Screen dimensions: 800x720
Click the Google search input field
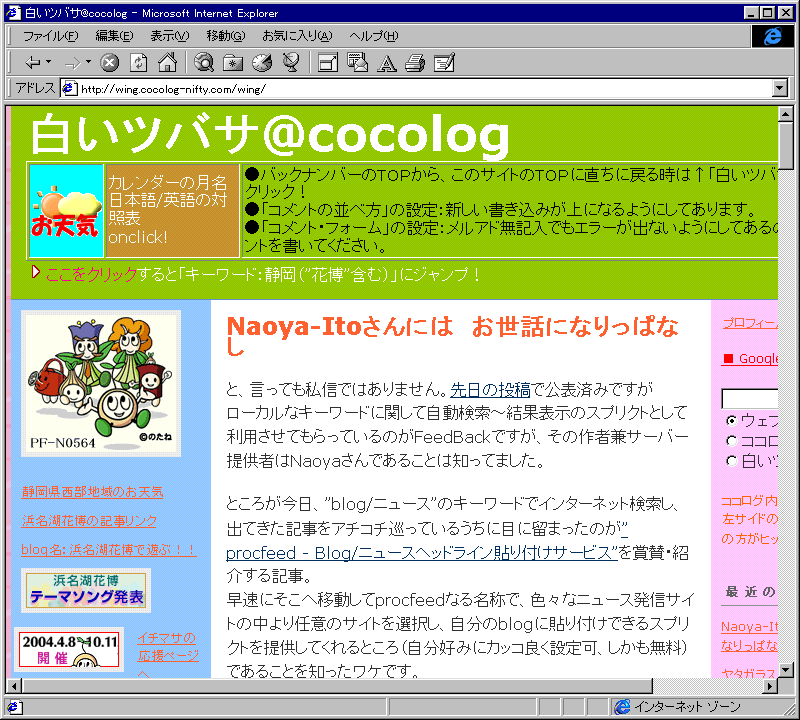point(749,398)
